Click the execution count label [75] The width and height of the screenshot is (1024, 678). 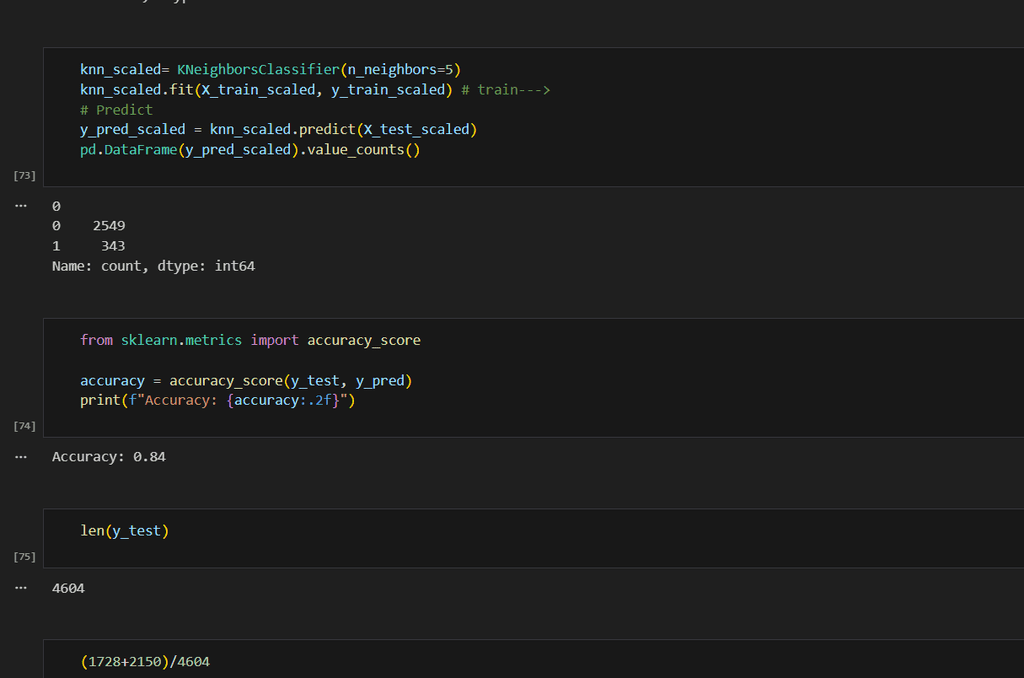click(24, 556)
